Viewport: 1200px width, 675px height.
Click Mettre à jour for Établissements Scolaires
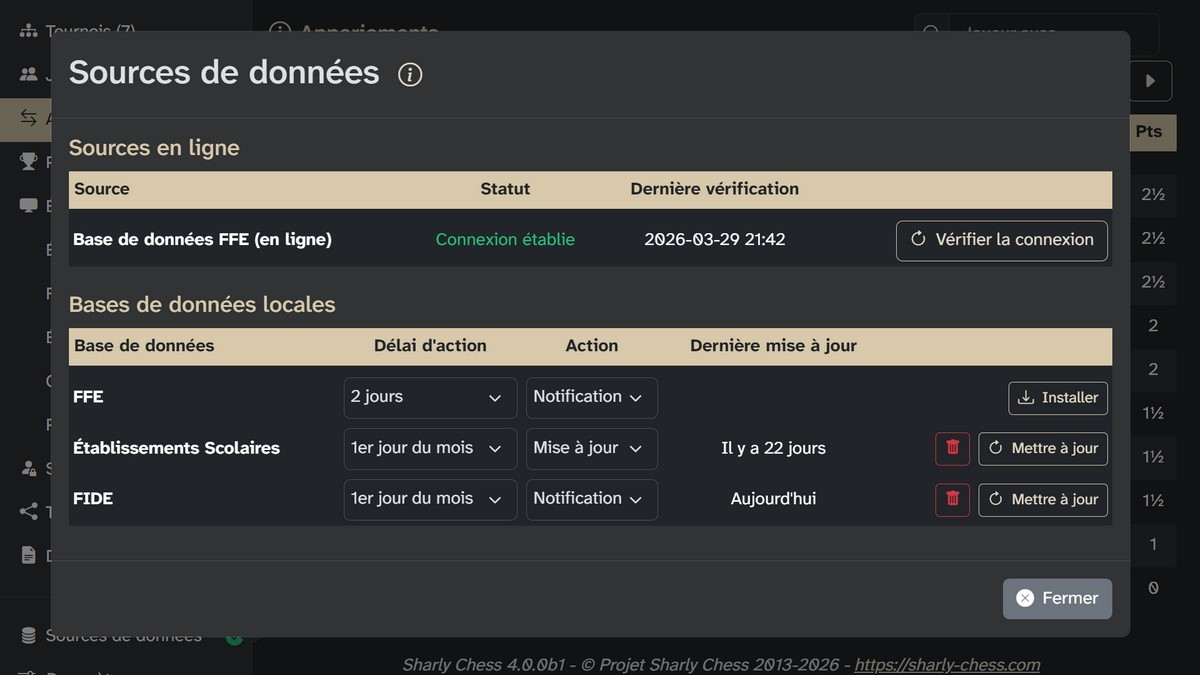pos(1043,448)
